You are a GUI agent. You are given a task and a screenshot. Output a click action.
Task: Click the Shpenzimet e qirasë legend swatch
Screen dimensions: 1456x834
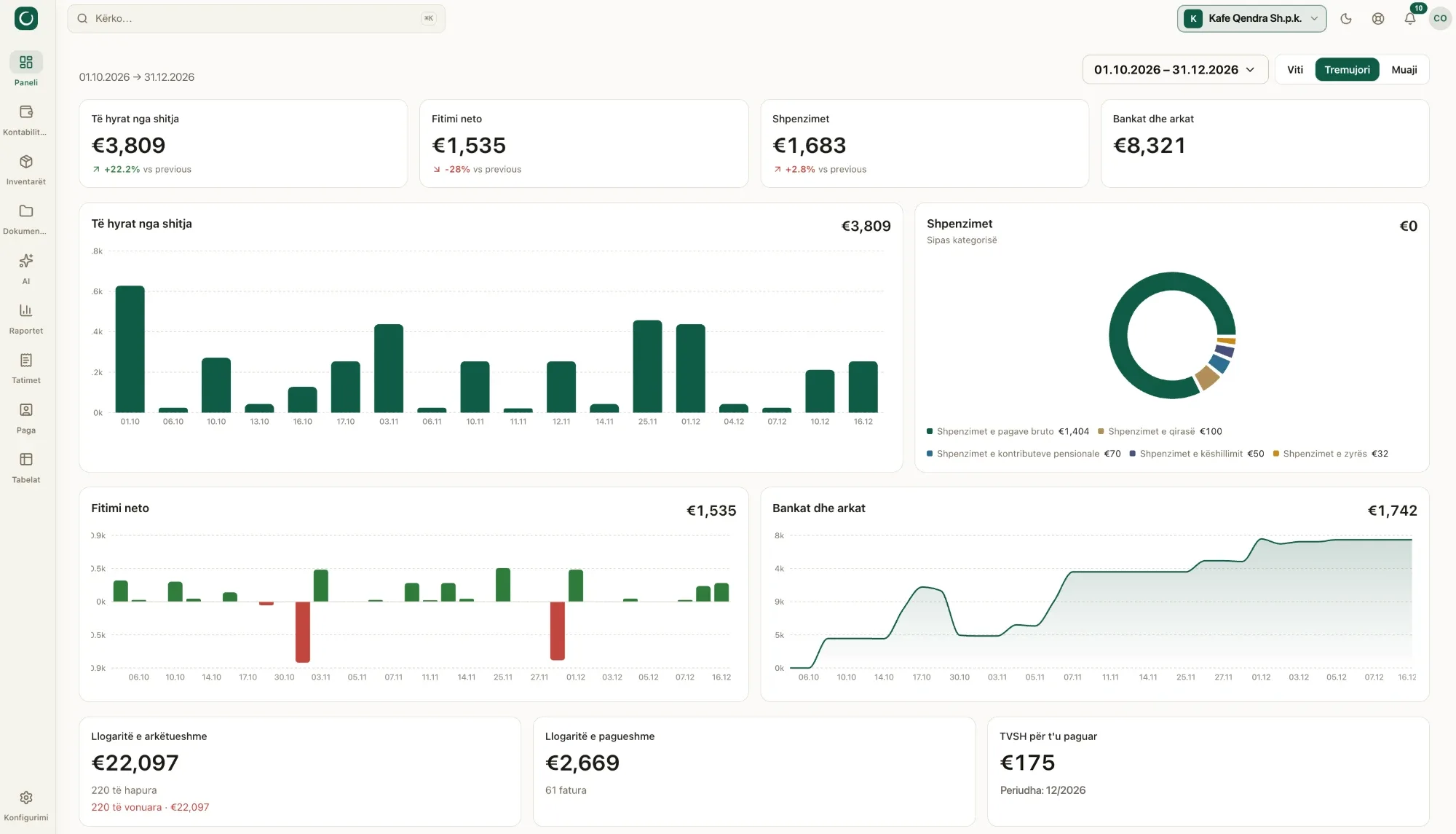click(1101, 432)
